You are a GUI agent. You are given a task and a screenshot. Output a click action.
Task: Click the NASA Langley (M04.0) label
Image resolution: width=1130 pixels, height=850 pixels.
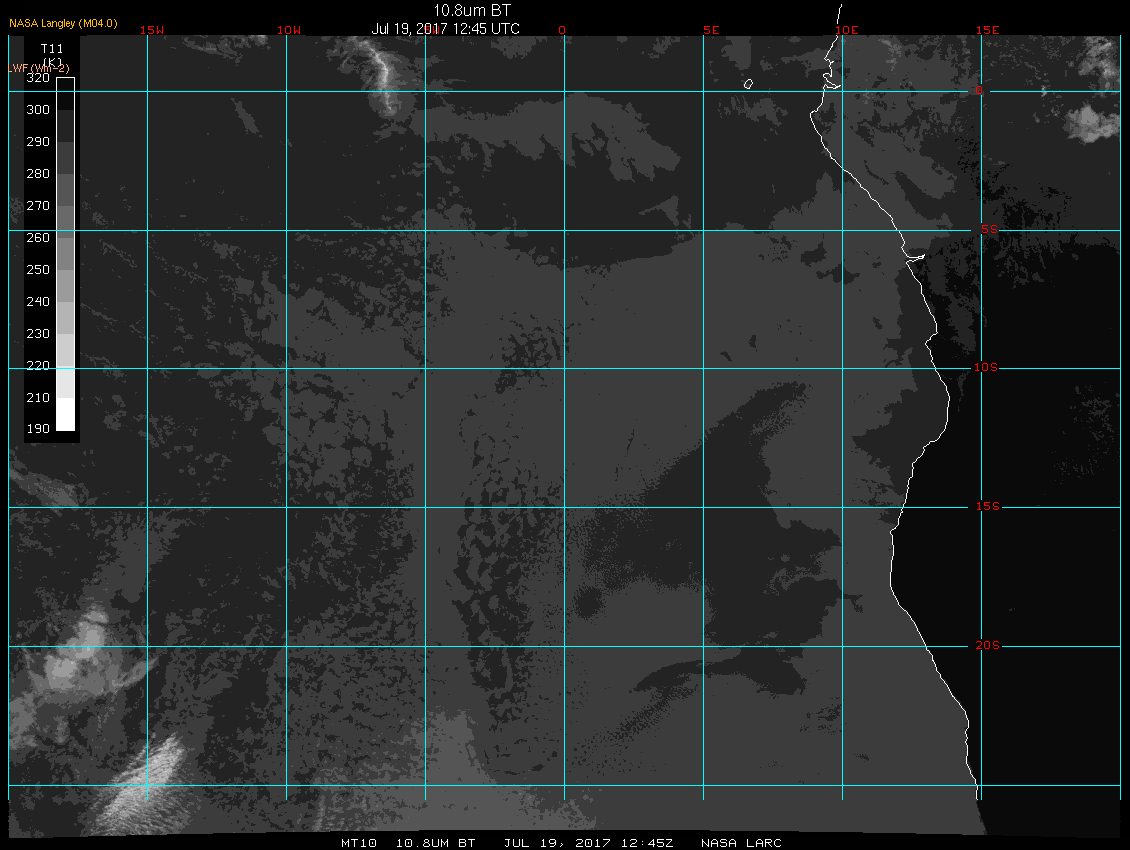pyautogui.click(x=63, y=23)
